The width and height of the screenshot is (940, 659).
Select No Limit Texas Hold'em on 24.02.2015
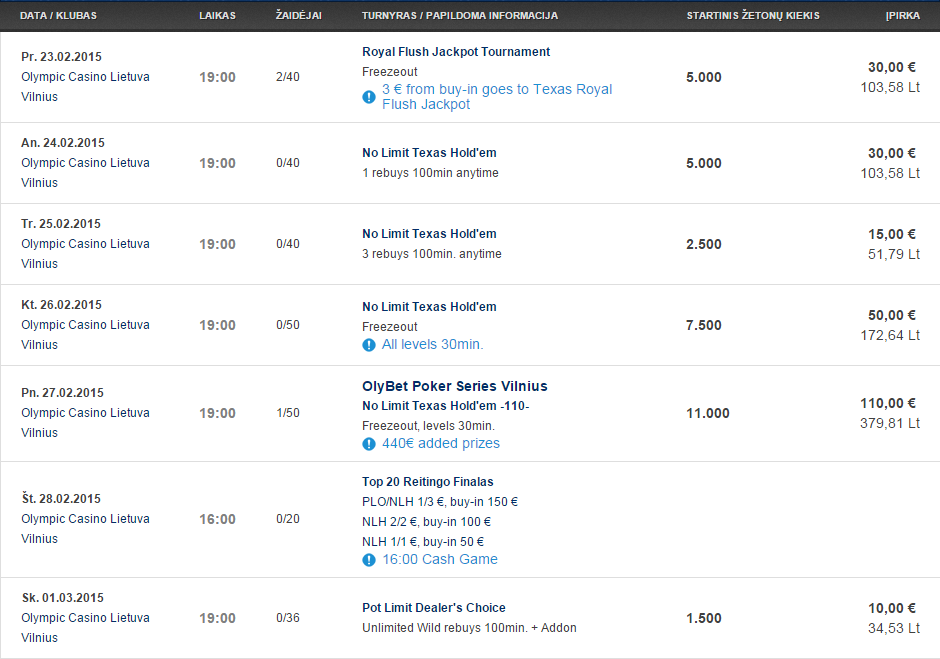click(429, 152)
